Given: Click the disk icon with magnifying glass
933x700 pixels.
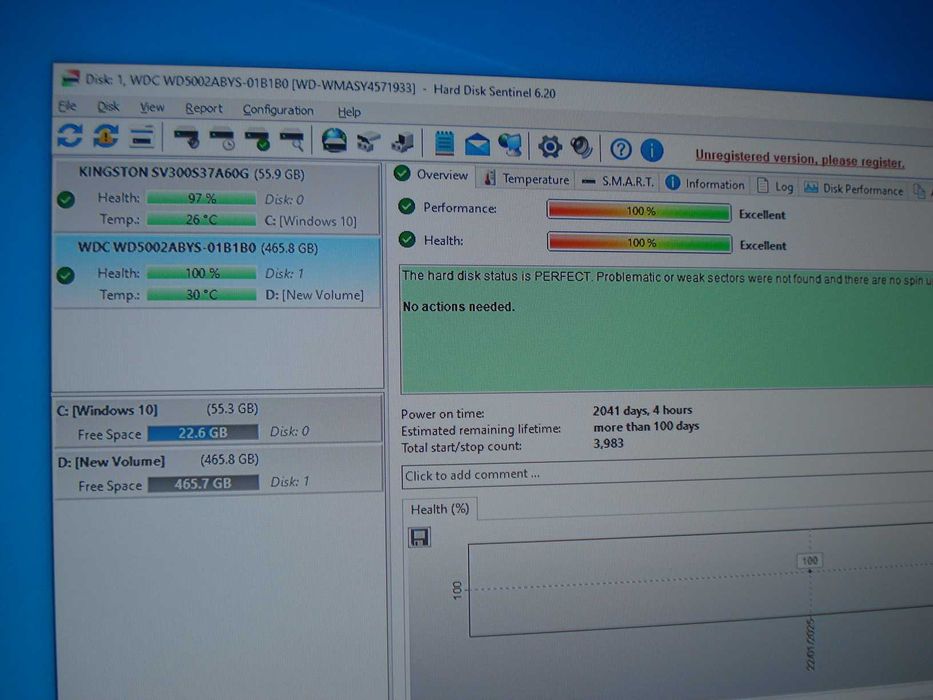Looking at the screenshot, I should (292, 140).
